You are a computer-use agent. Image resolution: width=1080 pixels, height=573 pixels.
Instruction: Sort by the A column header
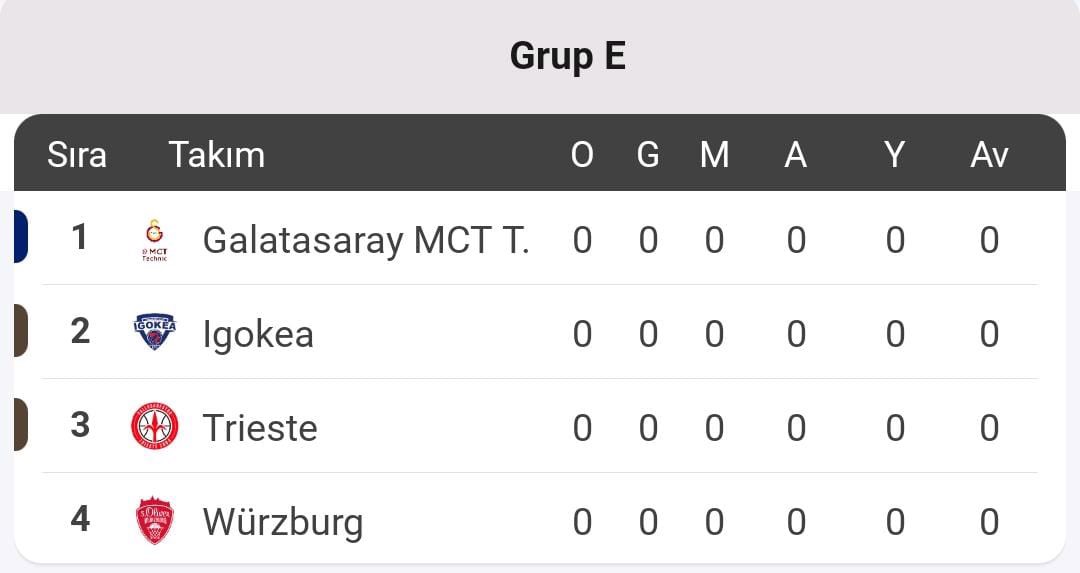(x=796, y=155)
